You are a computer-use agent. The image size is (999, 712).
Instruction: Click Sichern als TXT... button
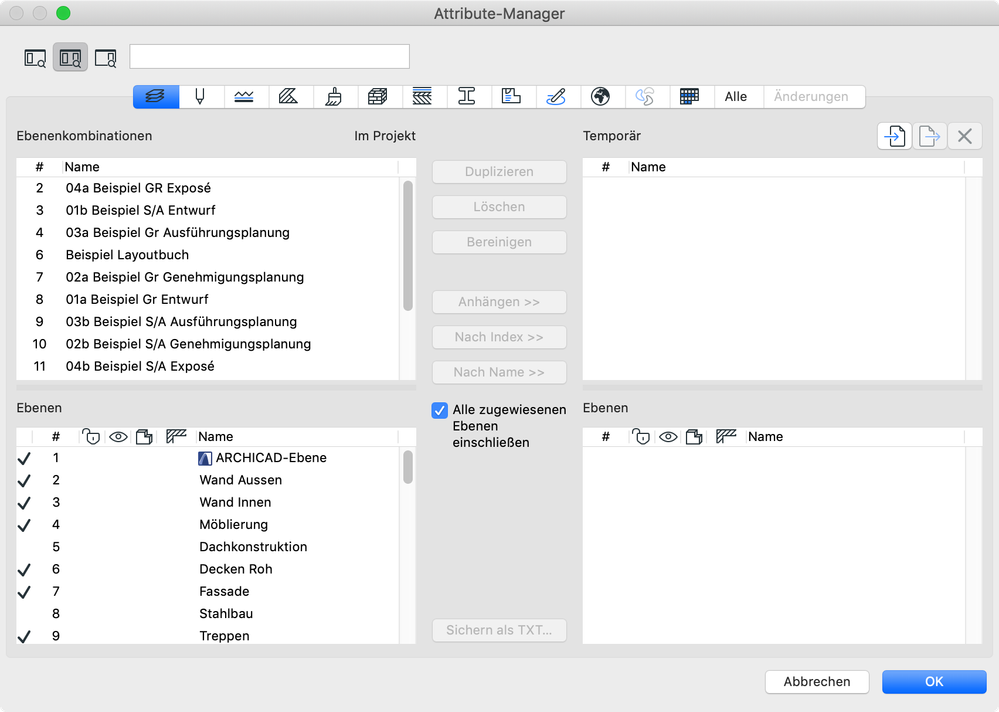pos(499,630)
